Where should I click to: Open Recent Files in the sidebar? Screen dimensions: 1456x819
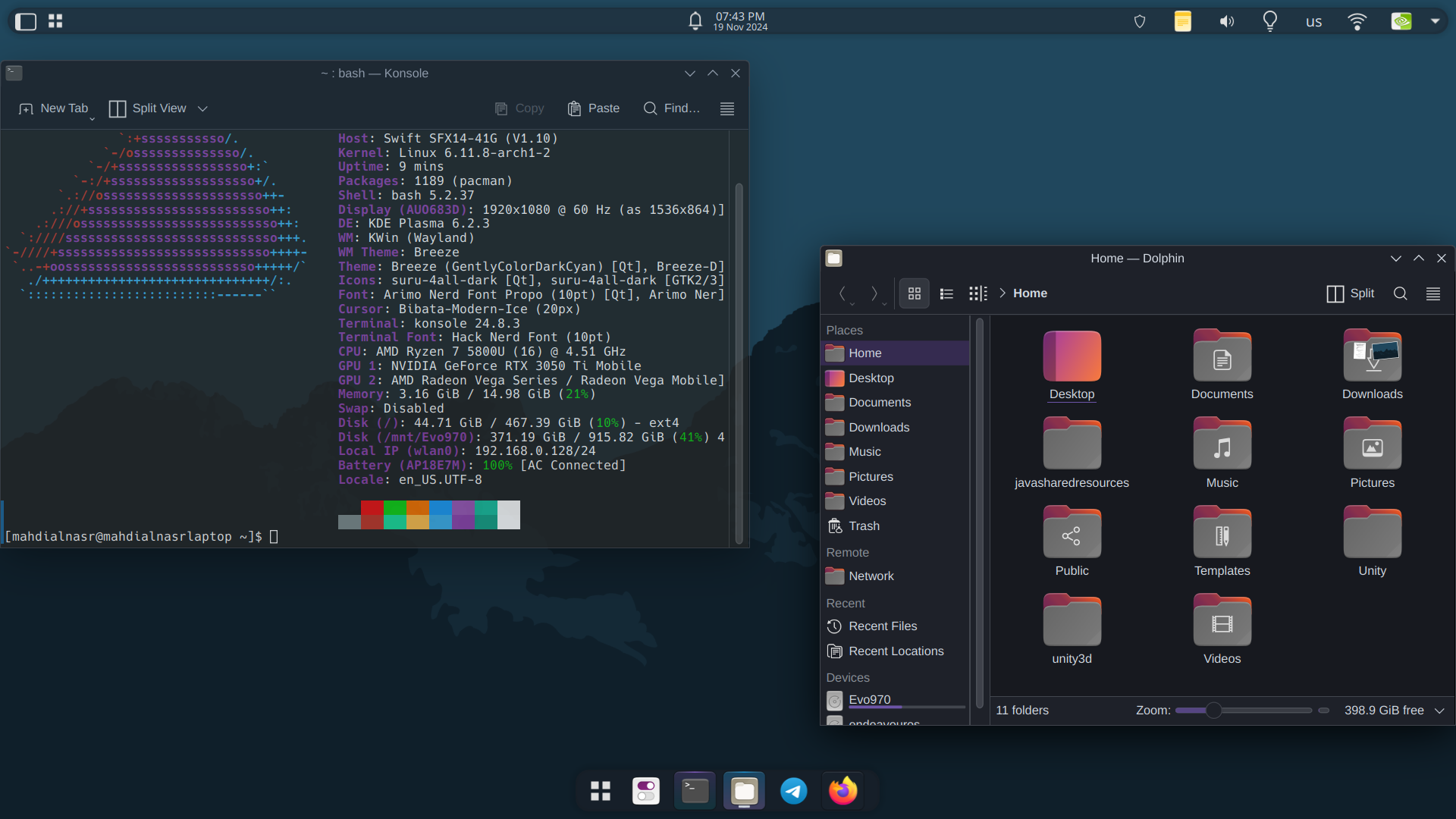882,626
